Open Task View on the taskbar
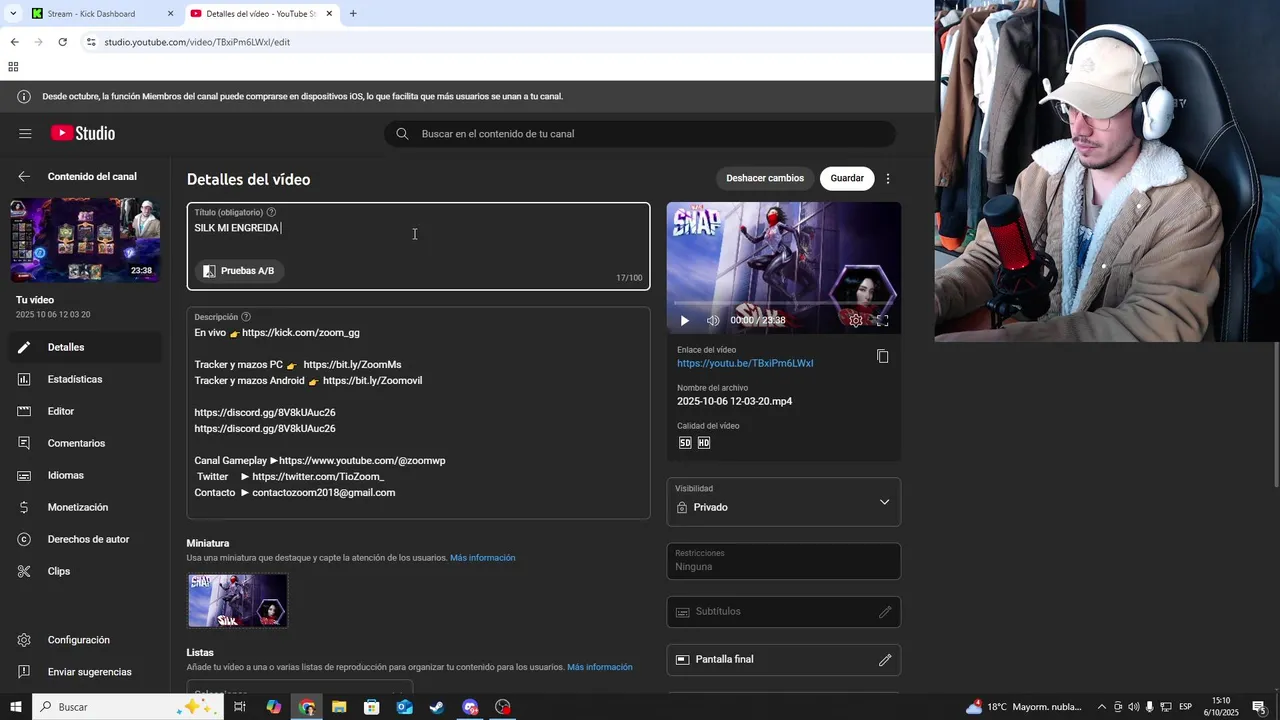The height and width of the screenshot is (720, 1280). click(x=240, y=707)
